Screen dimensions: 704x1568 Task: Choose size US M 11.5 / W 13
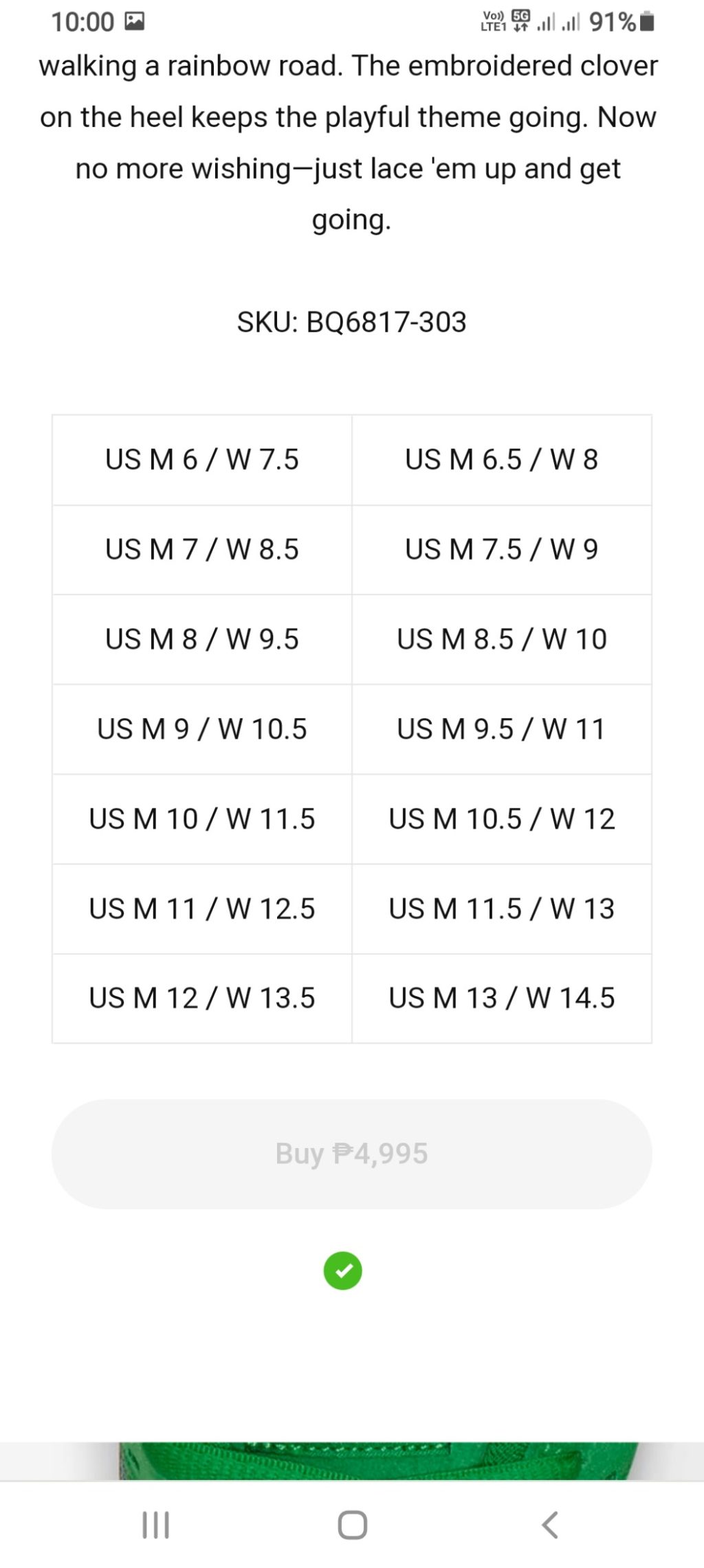tap(501, 909)
